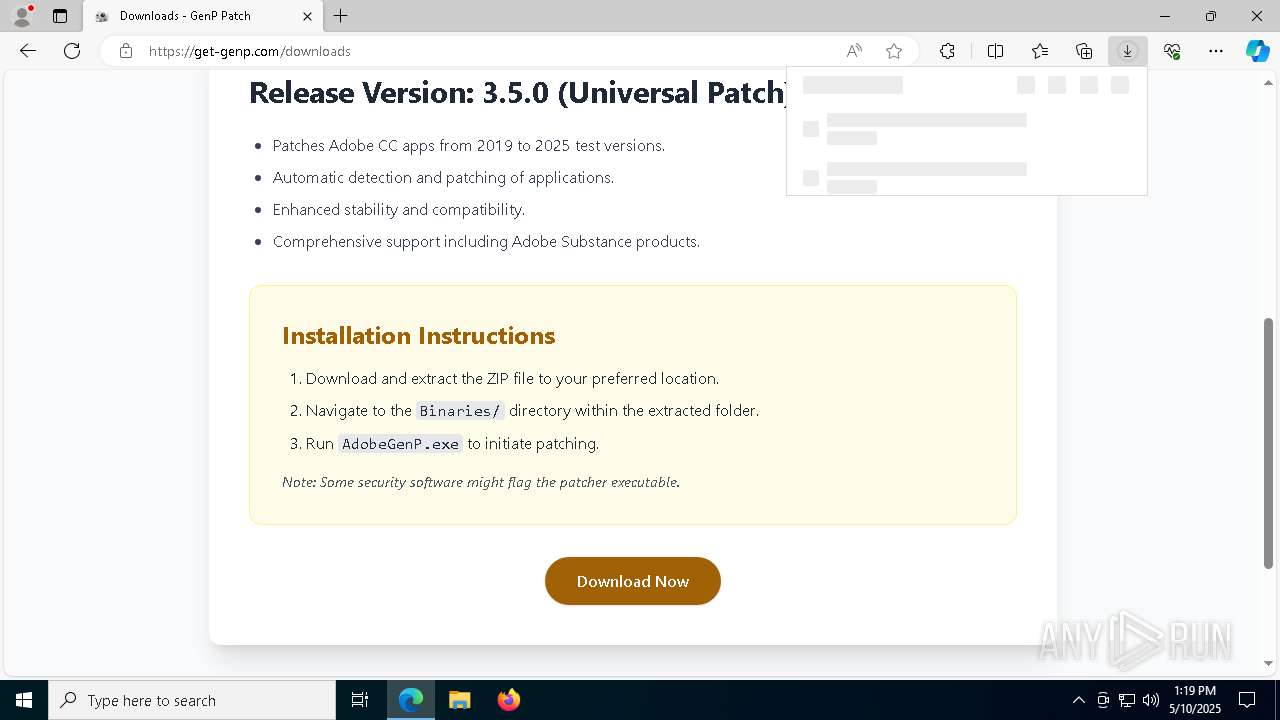Click scrollbar down arrow
This screenshot has width=1280, height=720.
[1269, 663]
